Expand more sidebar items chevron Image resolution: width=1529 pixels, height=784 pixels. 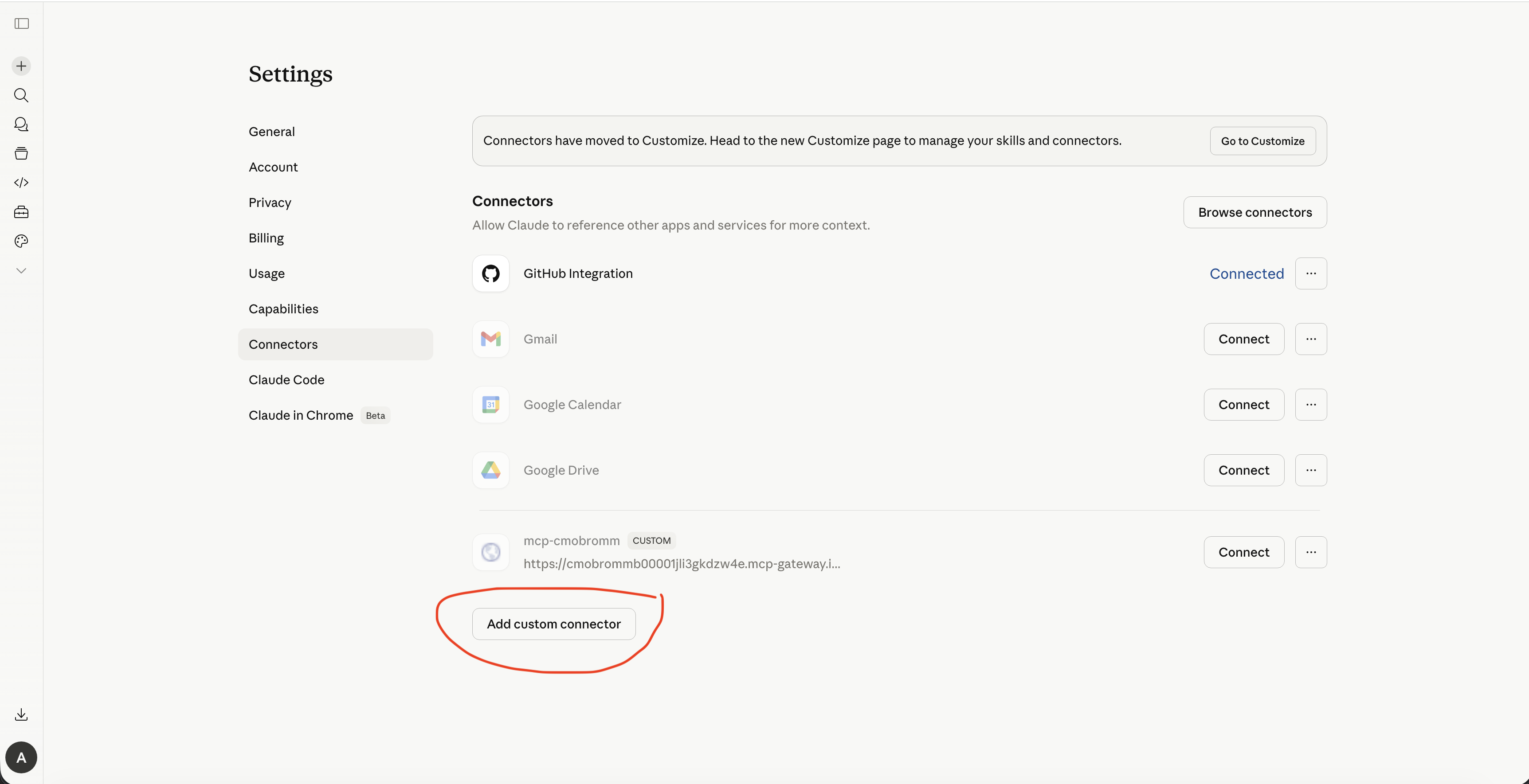pos(21,270)
